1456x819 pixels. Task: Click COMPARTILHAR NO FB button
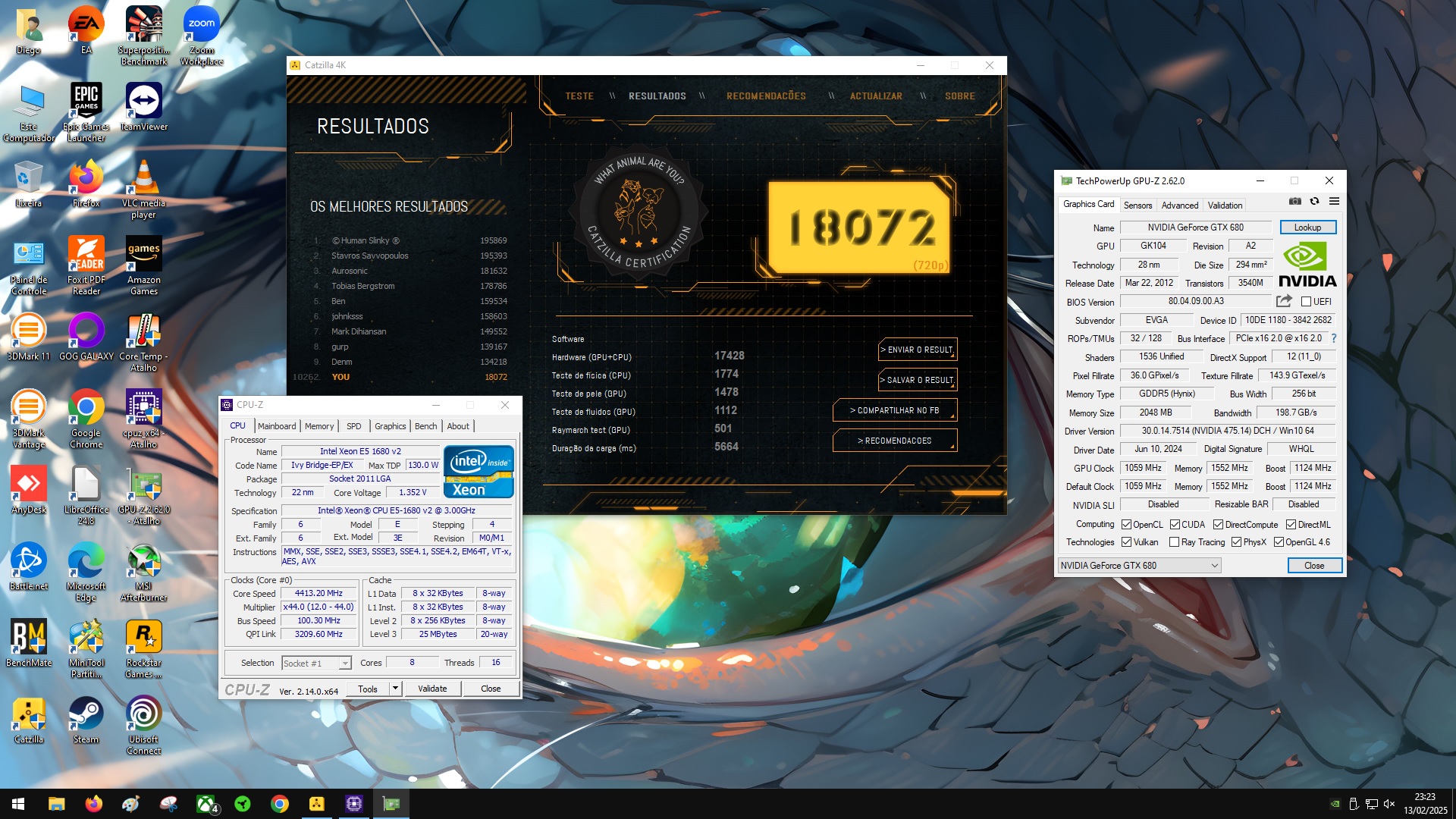coord(895,410)
